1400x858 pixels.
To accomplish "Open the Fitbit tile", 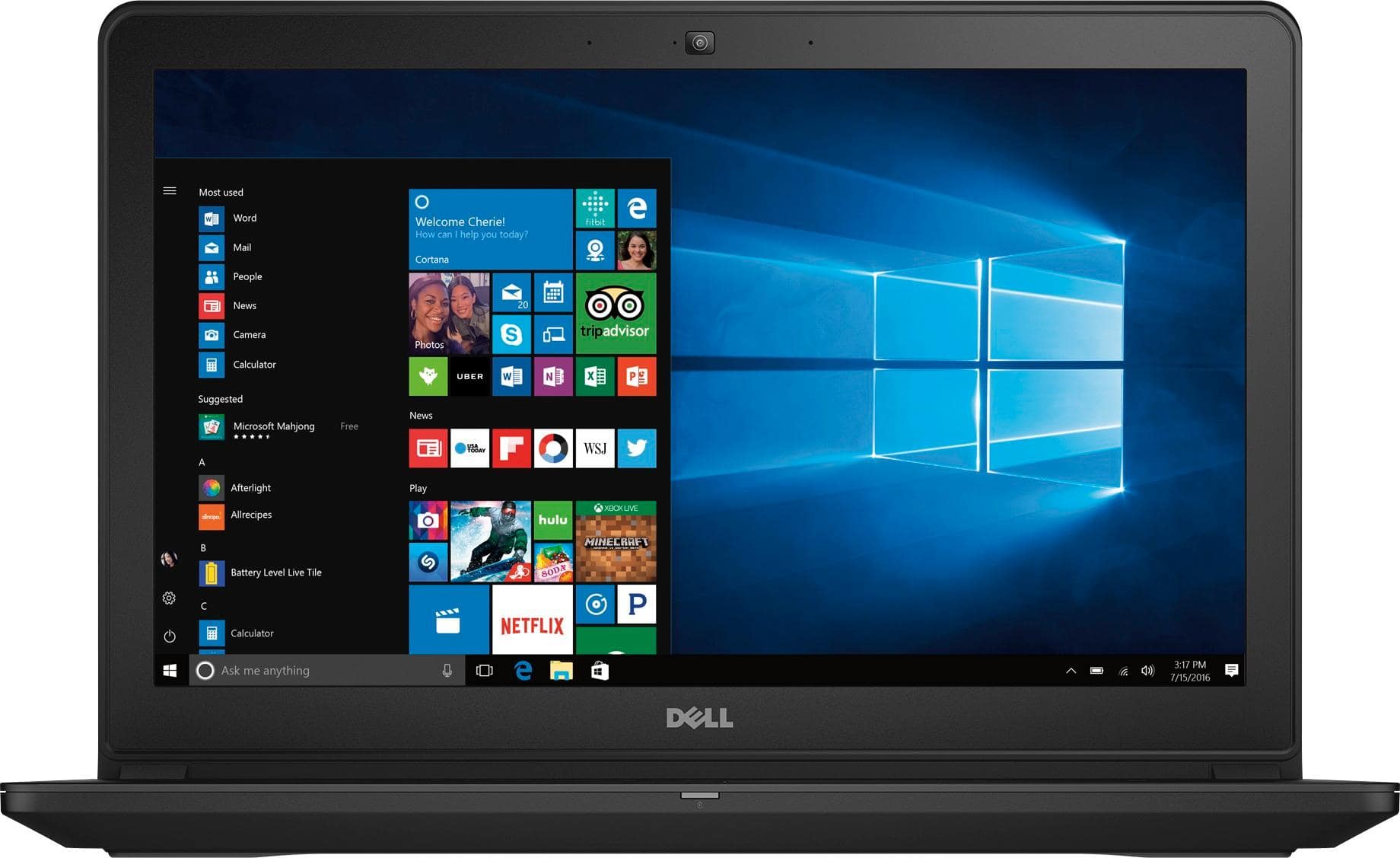I will [x=595, y=209].
